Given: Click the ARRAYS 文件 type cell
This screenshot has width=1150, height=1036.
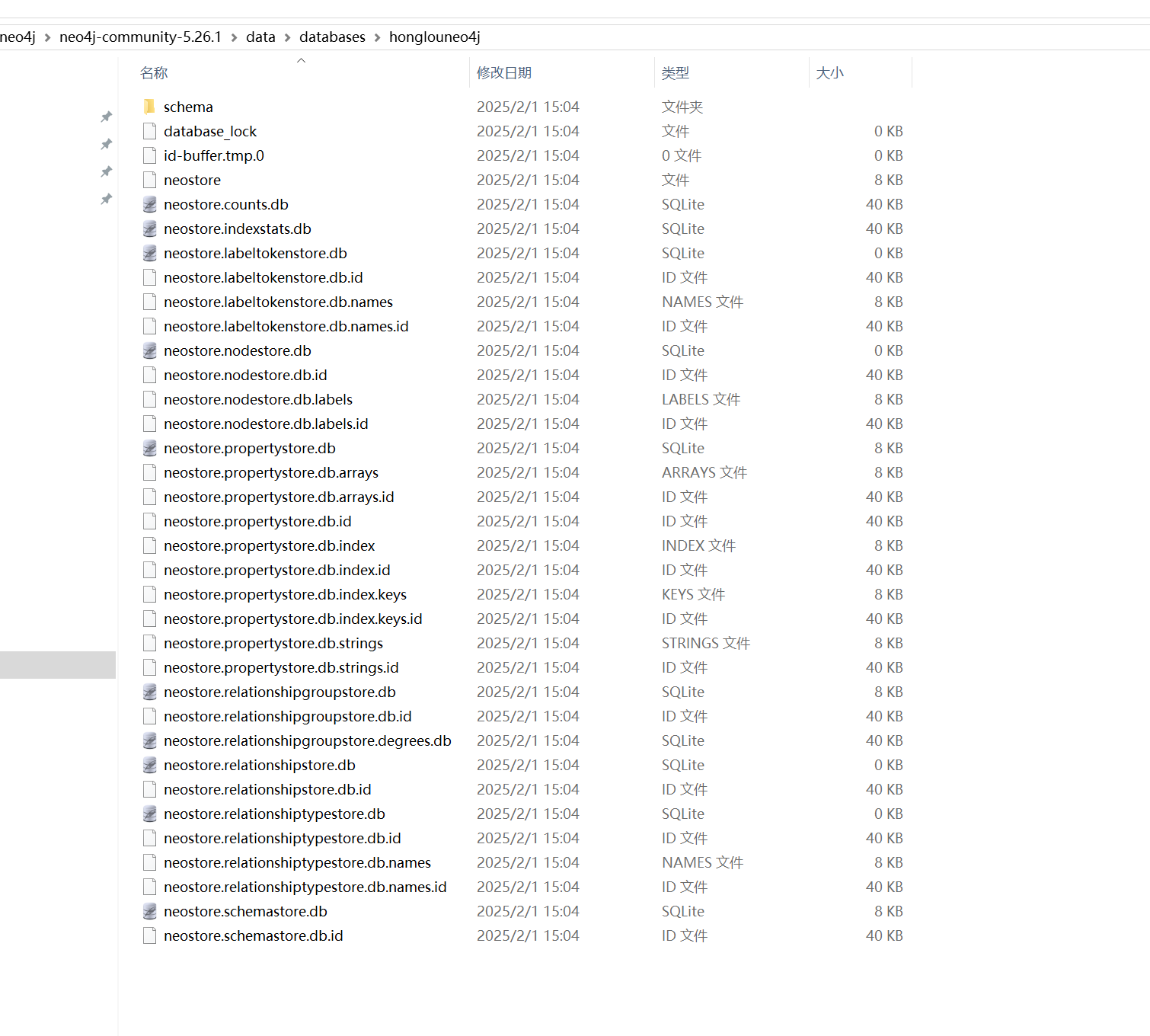Looking at the screenshot, I should pos(704,472).
